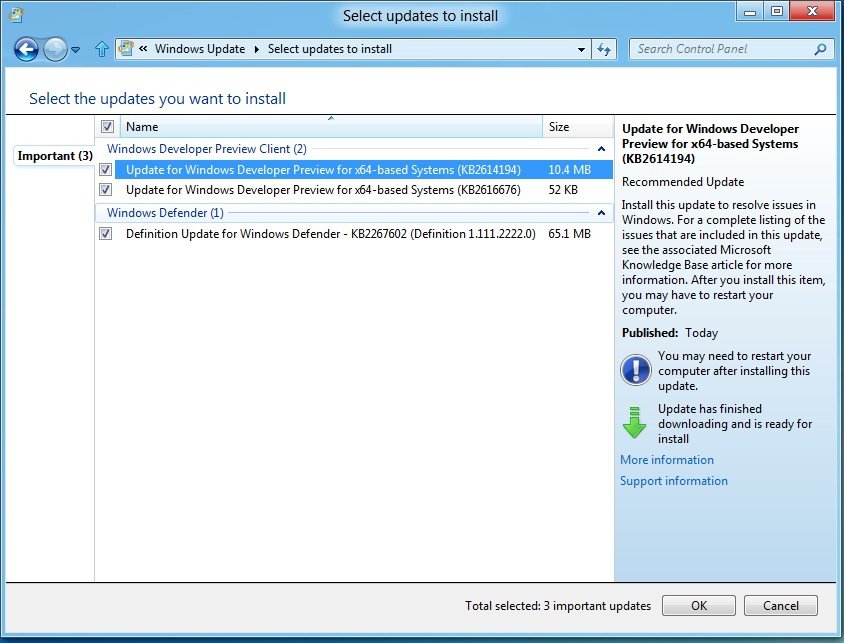
Task: Uncheck the Windows Defender definition update checkbox
Action: tap(106, 234)
